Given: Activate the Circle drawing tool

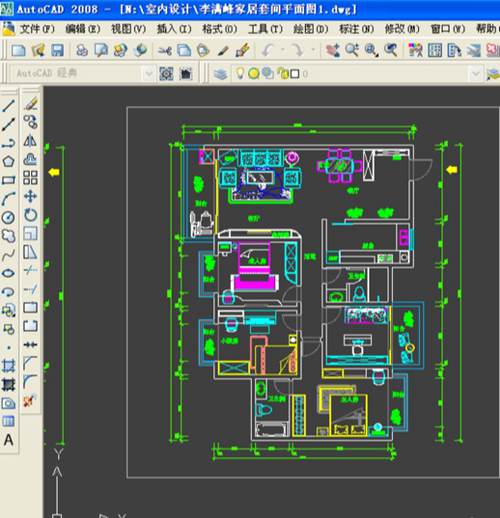Looking at the screenshot, I should click(8, 218).
